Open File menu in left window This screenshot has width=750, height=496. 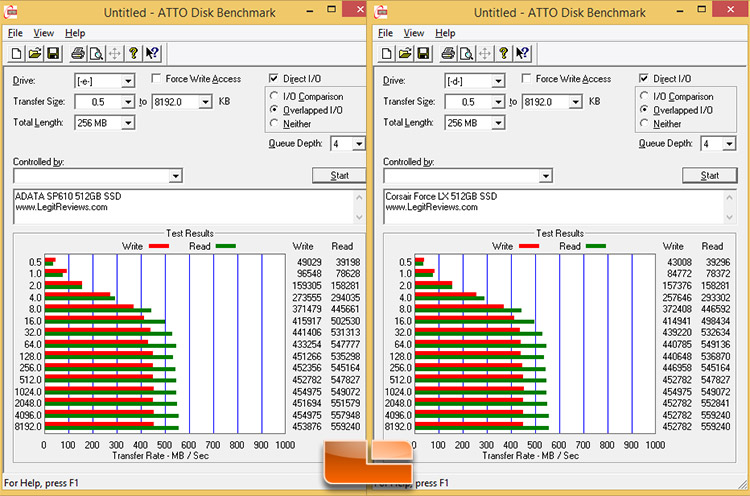point(15,33)
